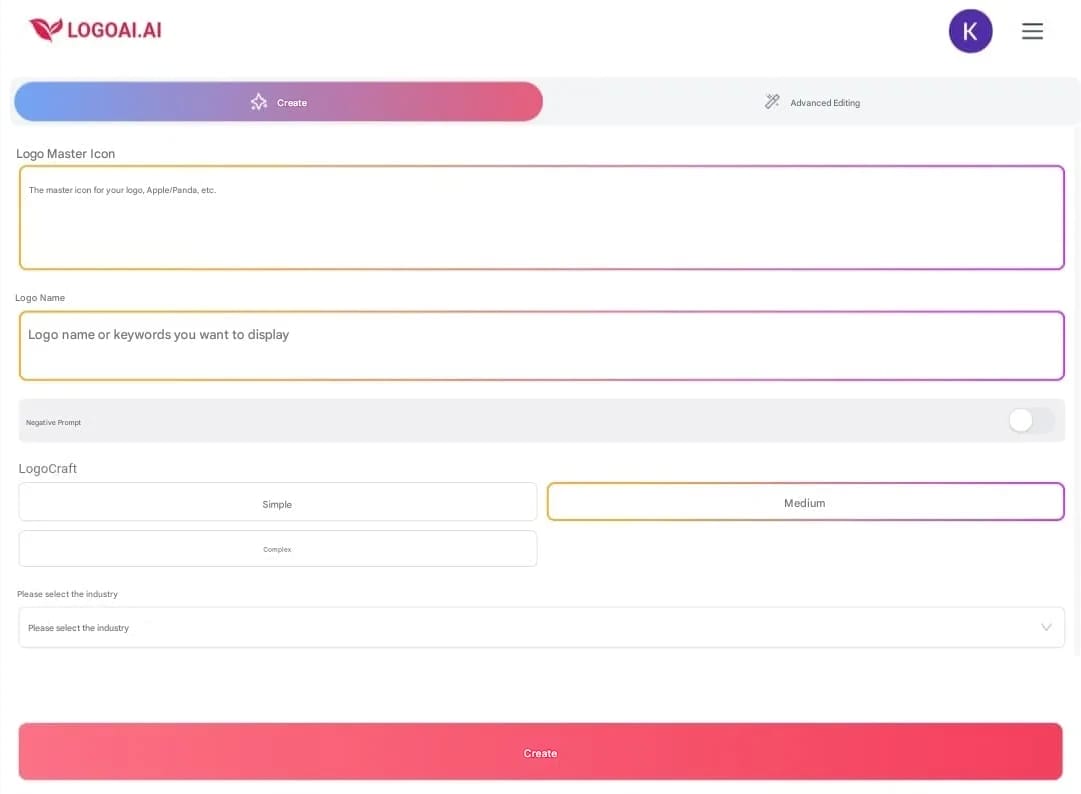Open the hamburger navigation menu

tap(1032, 31)
